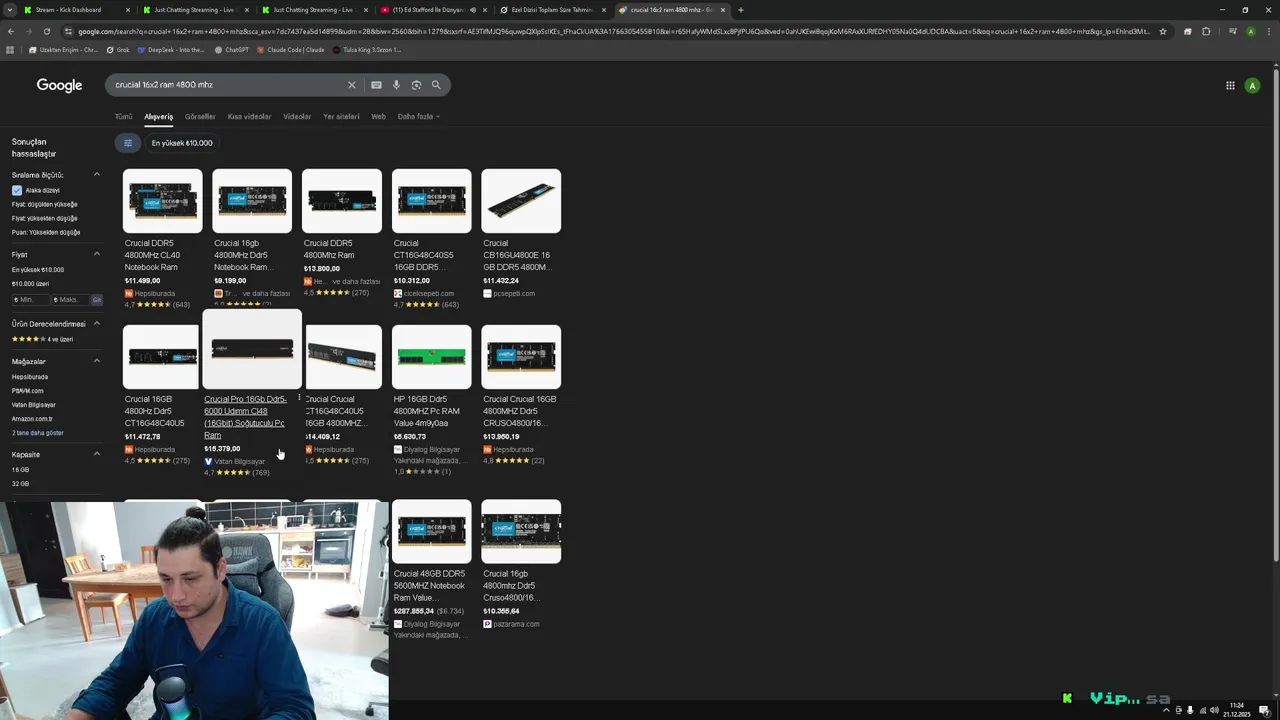Filter price by ₺10.000 üzeri

(x=30, y=284)
